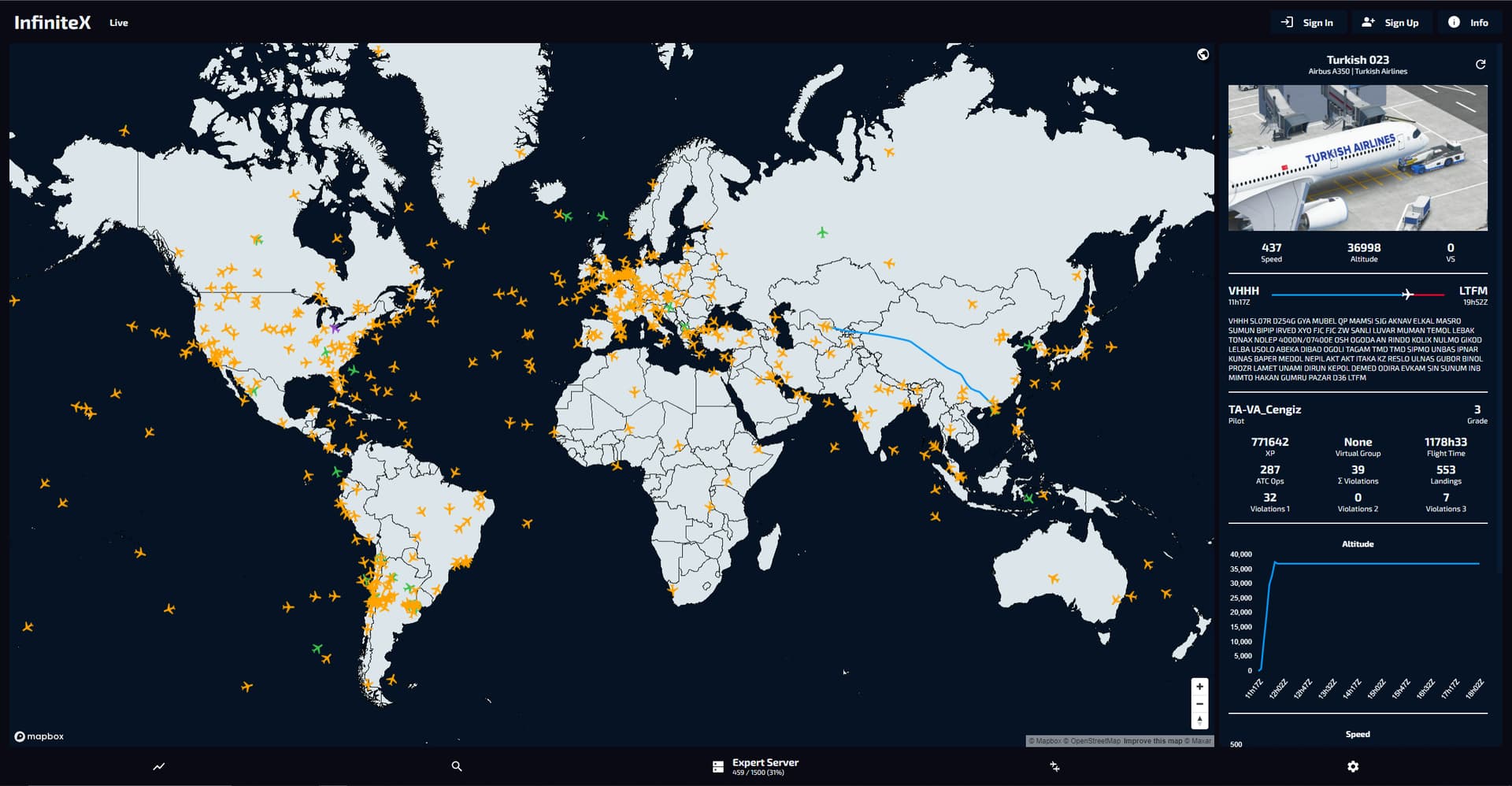Select the green aircraft over Siberia

(x=822, y=232)
